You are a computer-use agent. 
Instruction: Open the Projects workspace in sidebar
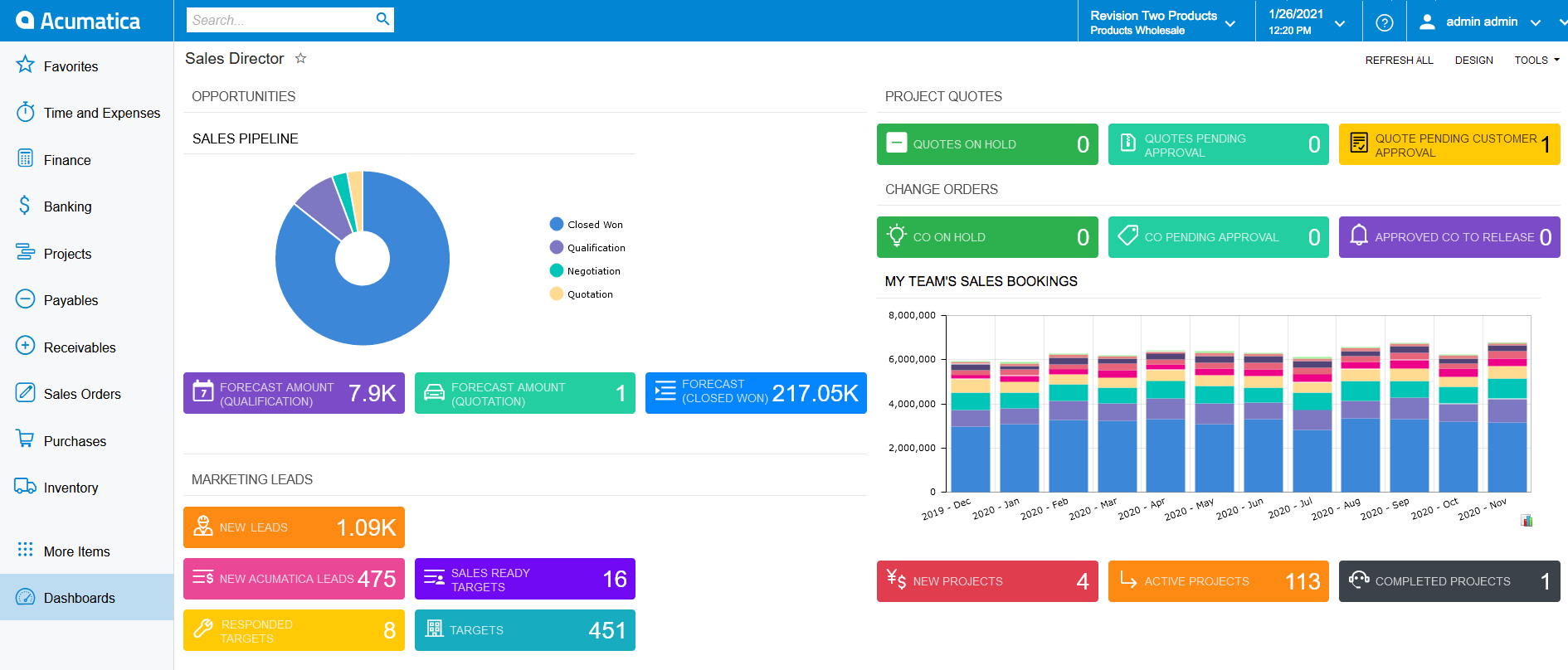tap(87, 254)
